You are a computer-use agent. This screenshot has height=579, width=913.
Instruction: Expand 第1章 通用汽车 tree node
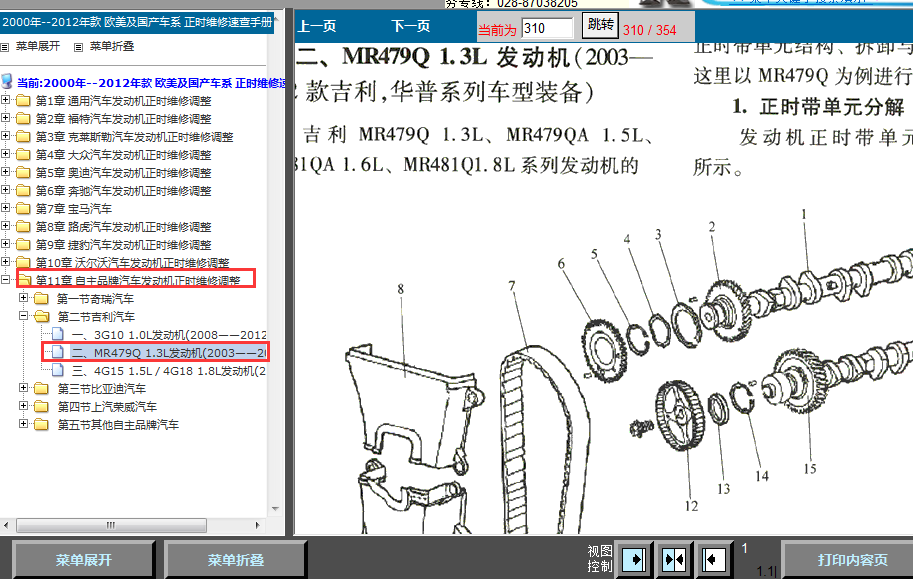(x=5, y=100)
